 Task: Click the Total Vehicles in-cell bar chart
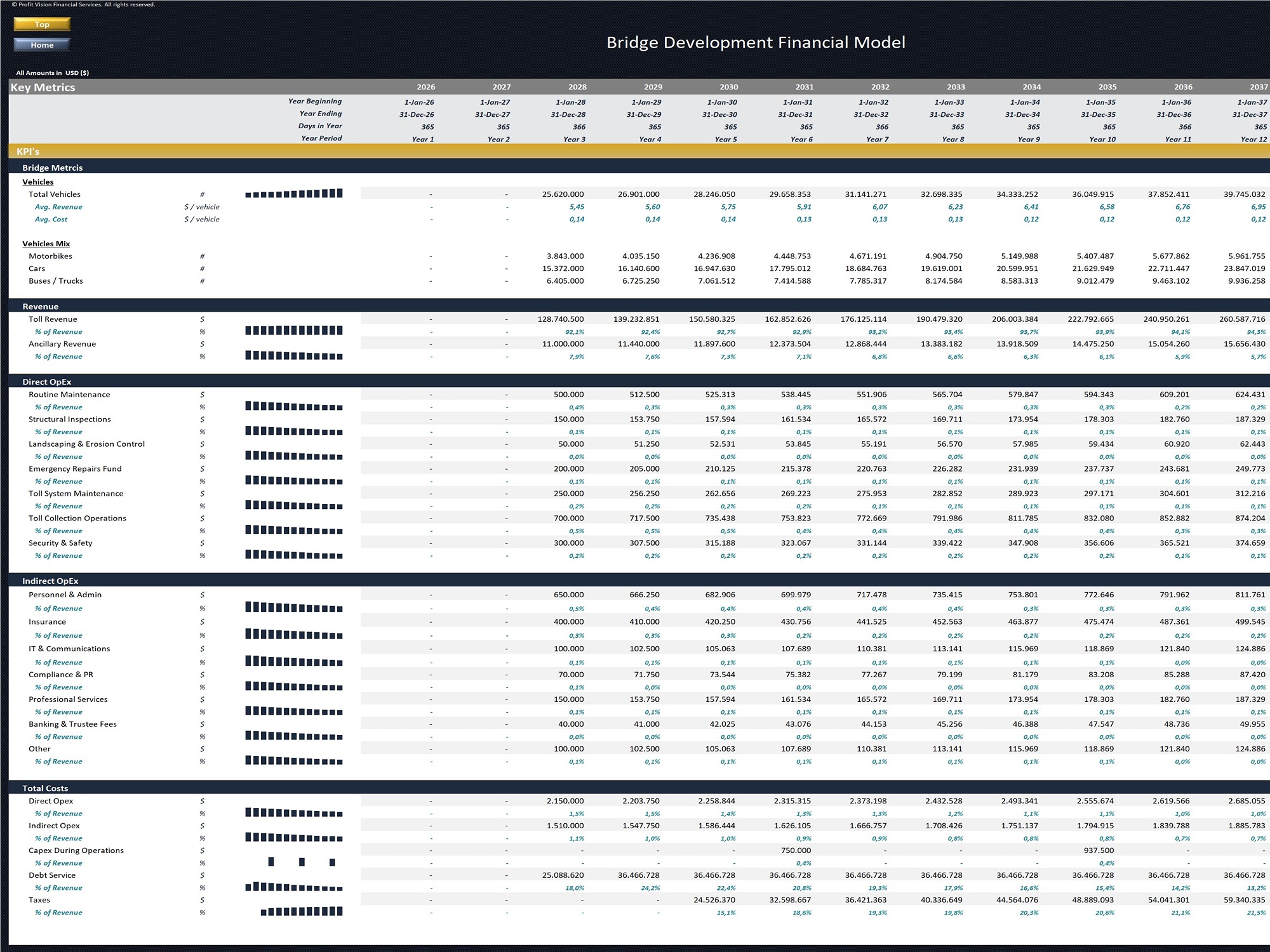[x=293, y=193]
